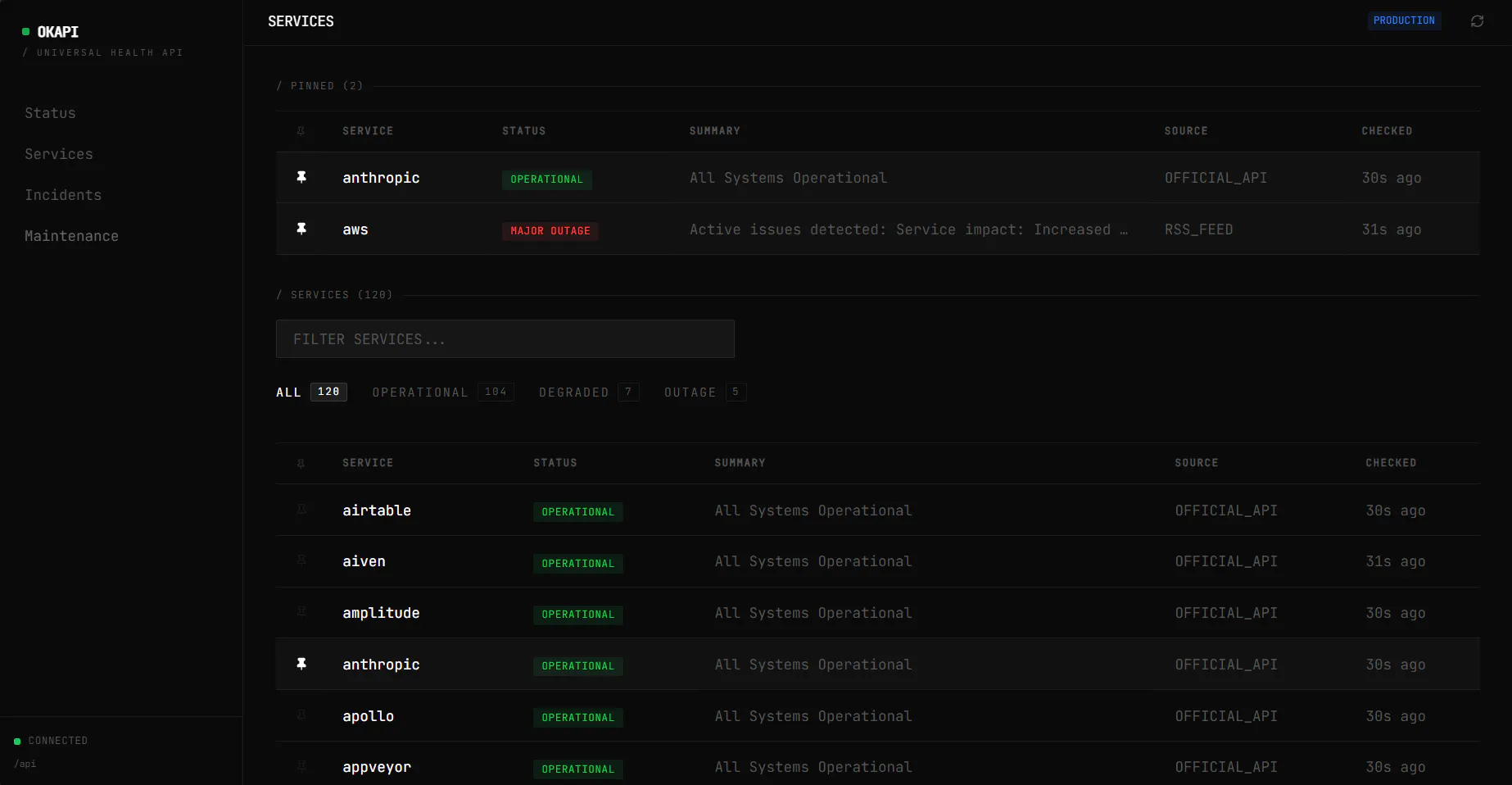Click the CONNECTED status indicator

click(51, 741)
